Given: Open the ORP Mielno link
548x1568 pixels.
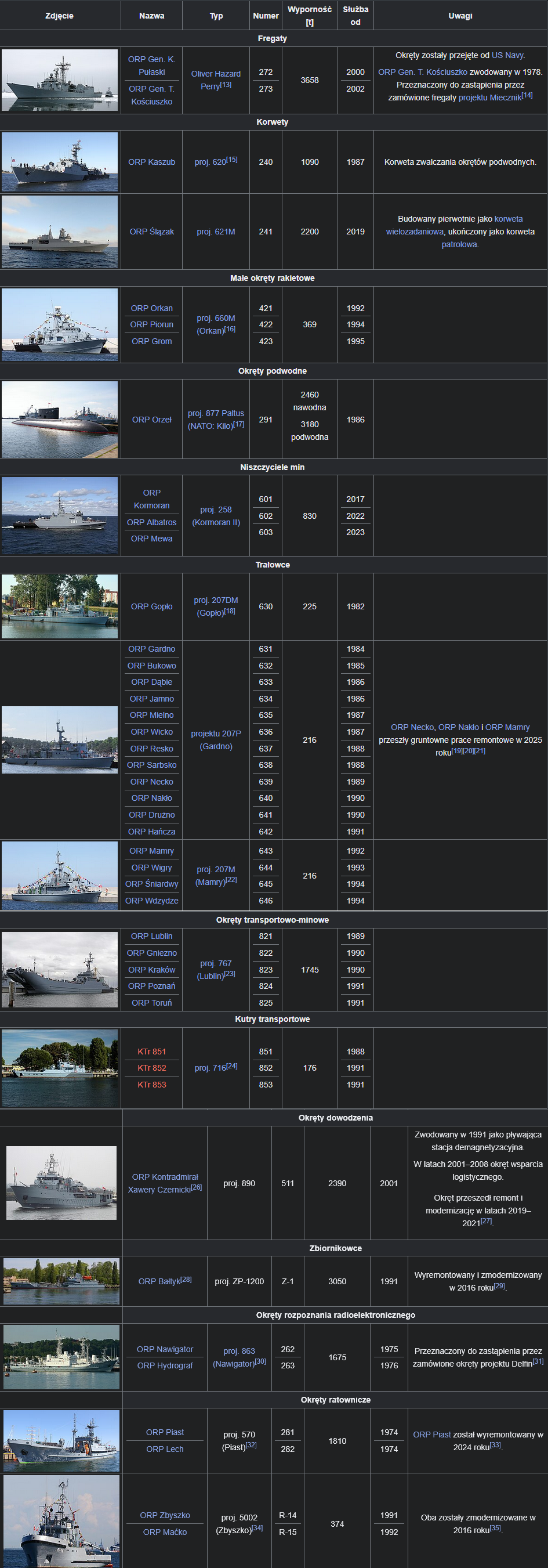Looking at the screenshot, I should pyautogui.click(x=151, y=715).
